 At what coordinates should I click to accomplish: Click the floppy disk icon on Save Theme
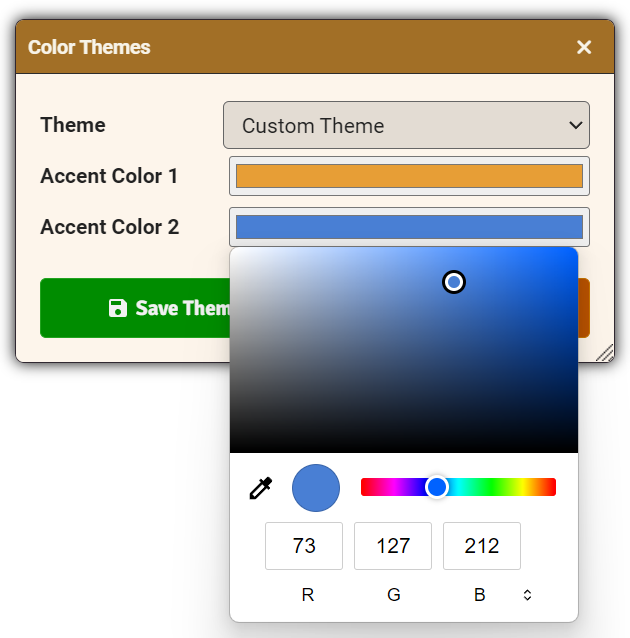click(118, 308)
